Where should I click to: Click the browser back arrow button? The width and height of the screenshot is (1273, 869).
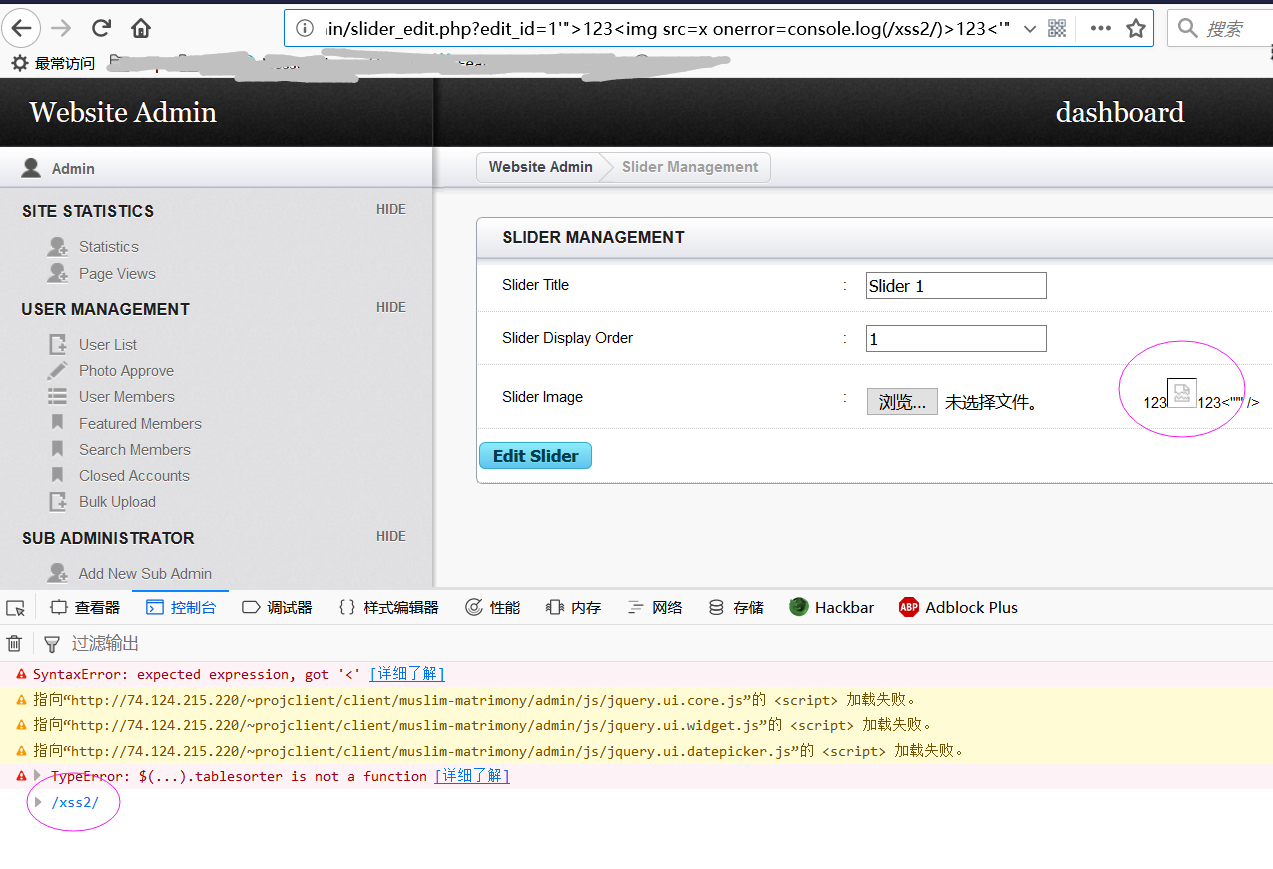coord(21,28)
